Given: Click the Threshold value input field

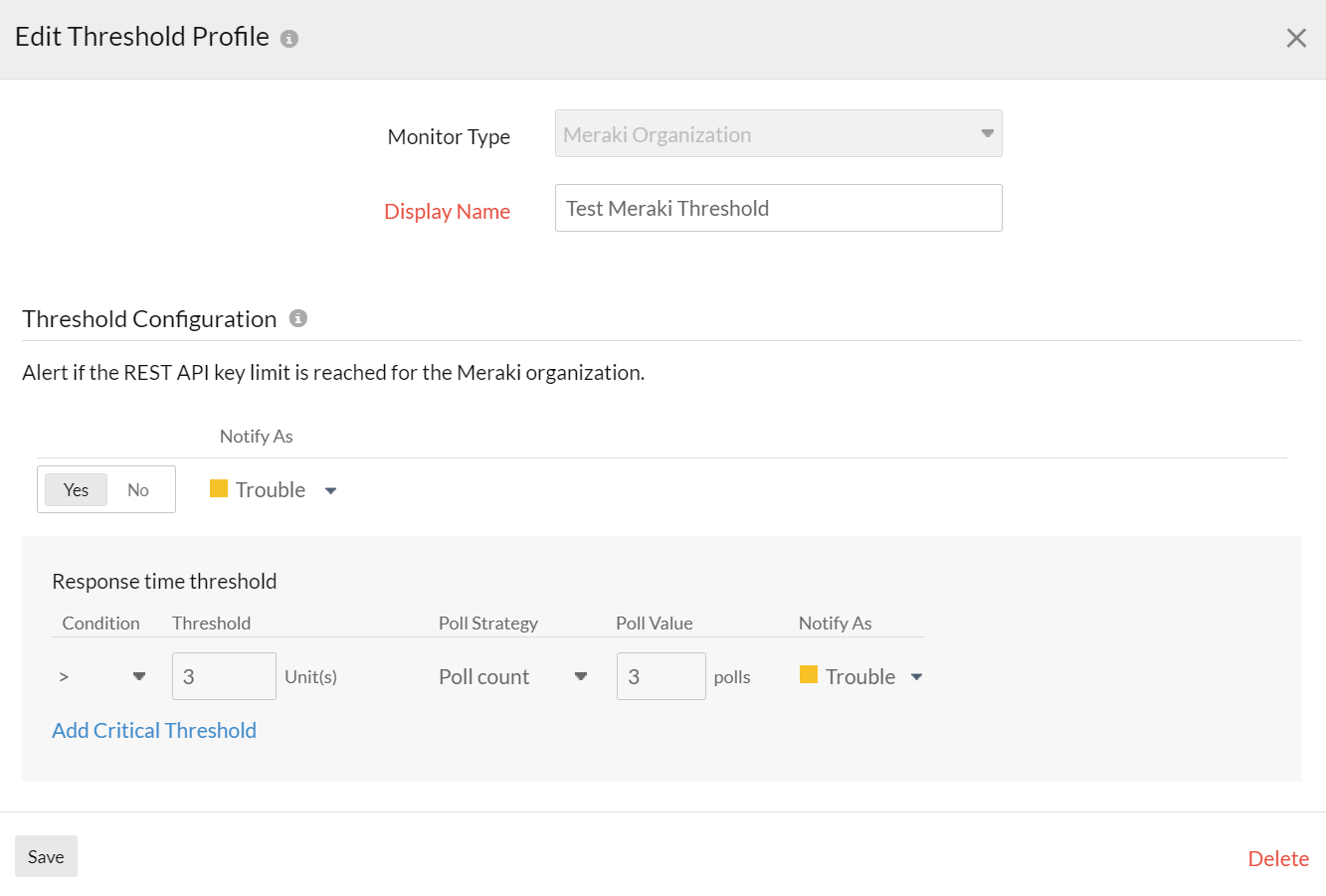Looking at the screenshot, I should pos(224,676).
